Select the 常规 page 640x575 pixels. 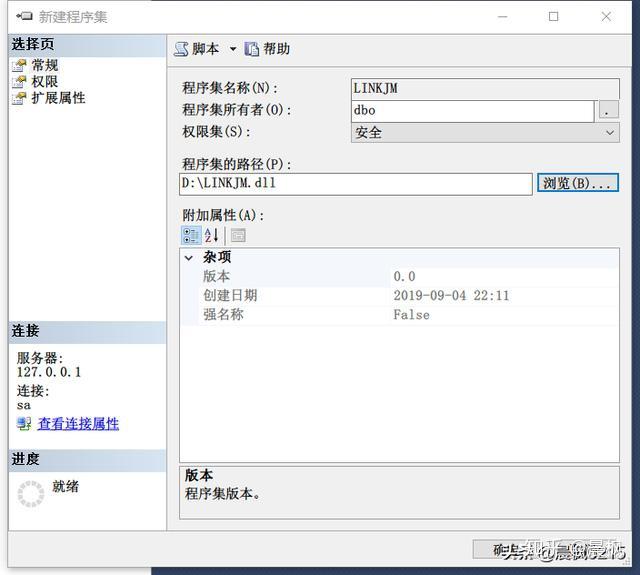pos(45,65)
